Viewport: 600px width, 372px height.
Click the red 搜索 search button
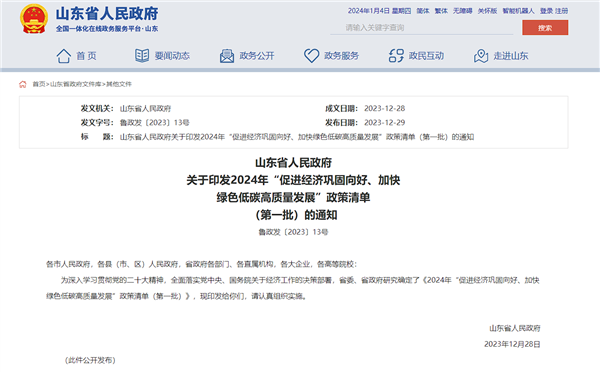(x=545, y=28)
